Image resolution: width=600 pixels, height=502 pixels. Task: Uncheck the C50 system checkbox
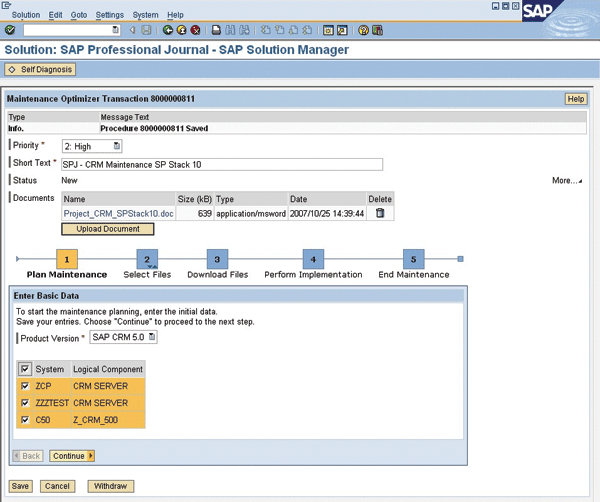(25, 420)
